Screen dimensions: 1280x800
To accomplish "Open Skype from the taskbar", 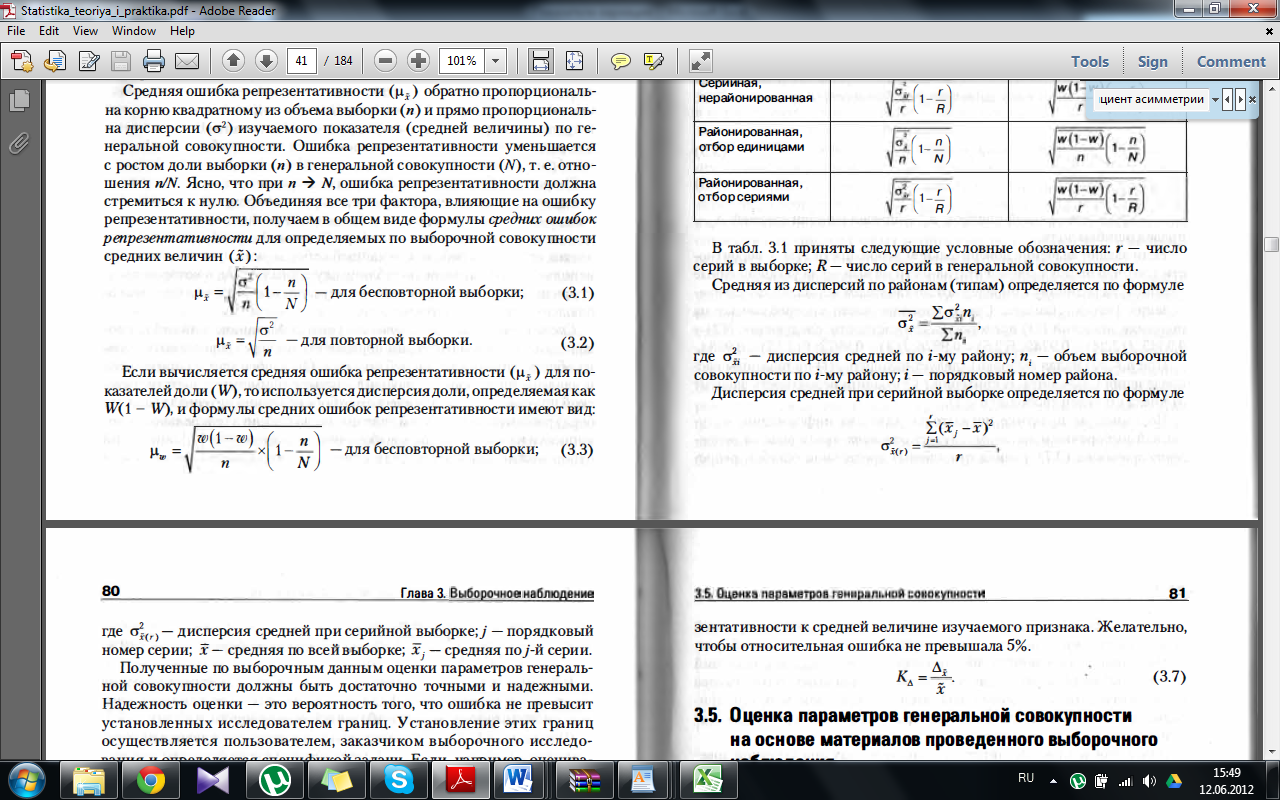I will [x=398, y=779].
